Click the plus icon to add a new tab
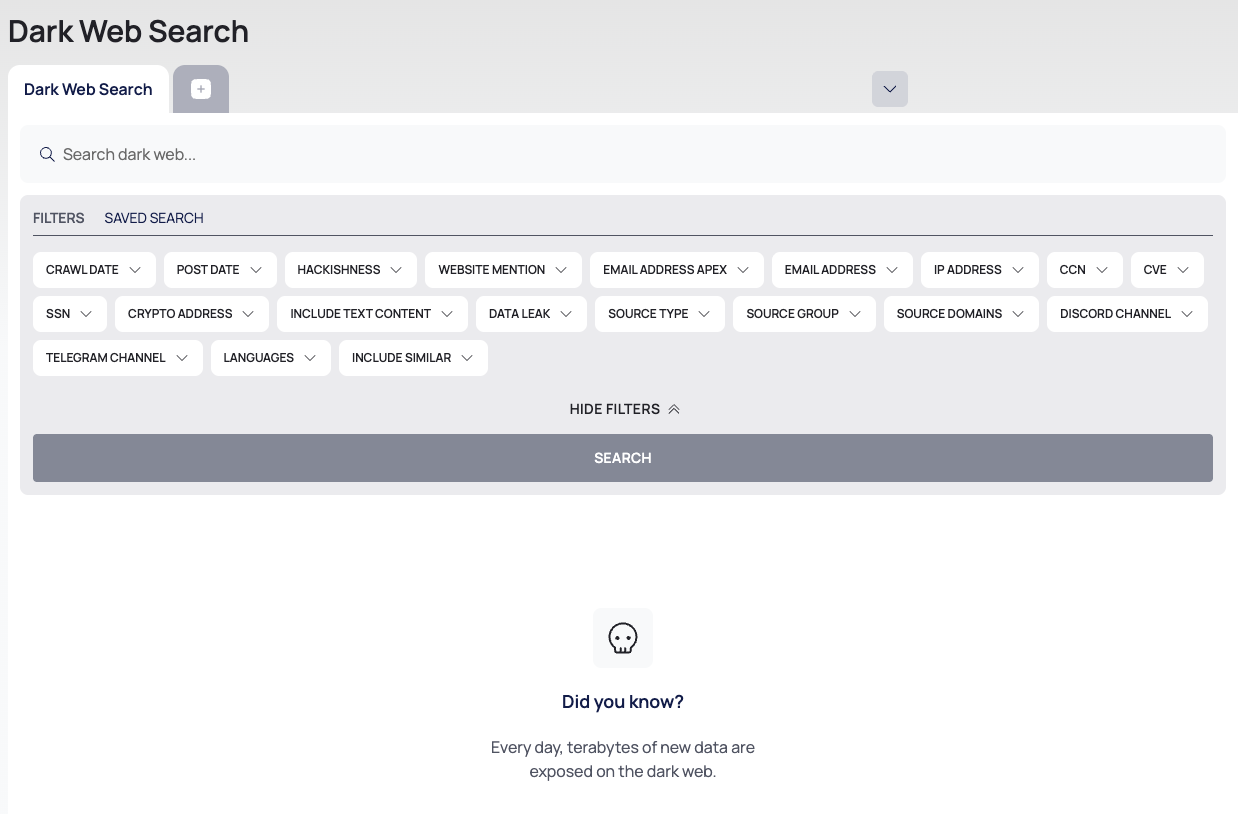This screenshot has height=814, width=1238. point(201,89)
